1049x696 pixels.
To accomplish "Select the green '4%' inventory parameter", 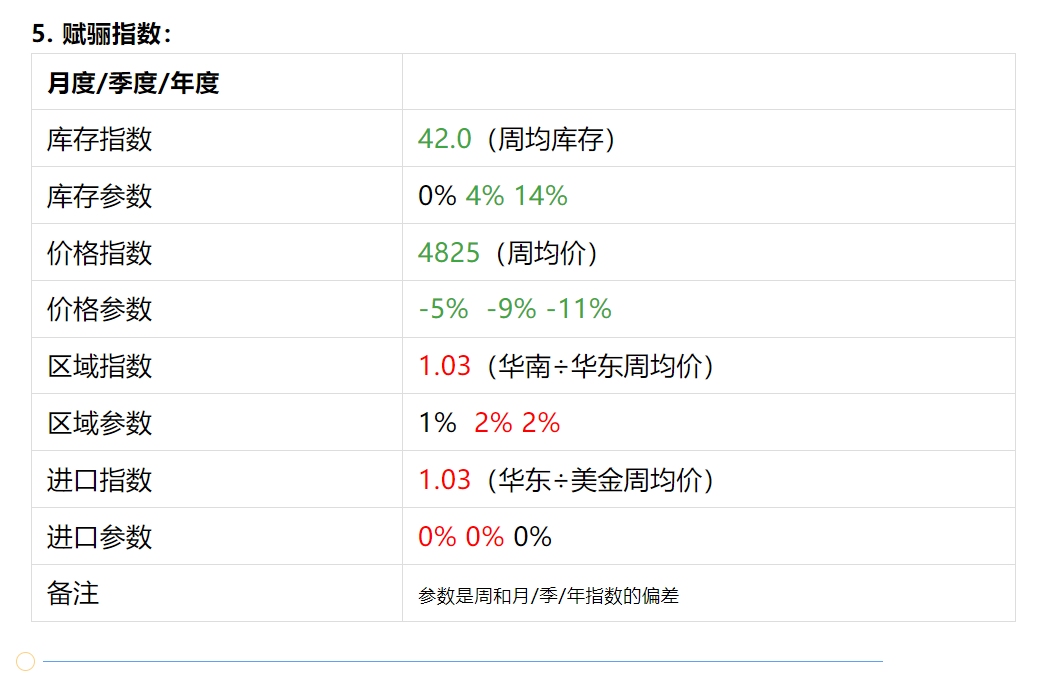I will 485,196.
